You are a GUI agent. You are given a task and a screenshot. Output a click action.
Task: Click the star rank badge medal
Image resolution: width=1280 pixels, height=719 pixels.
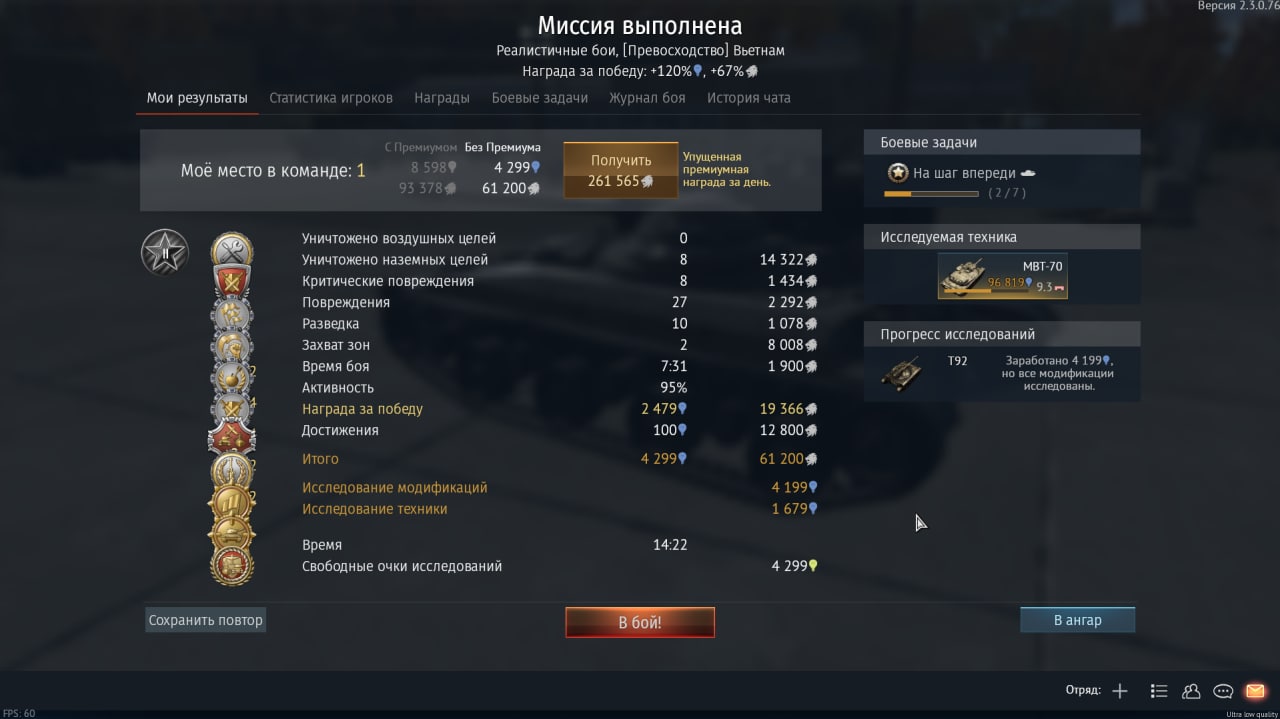point(165,253)
